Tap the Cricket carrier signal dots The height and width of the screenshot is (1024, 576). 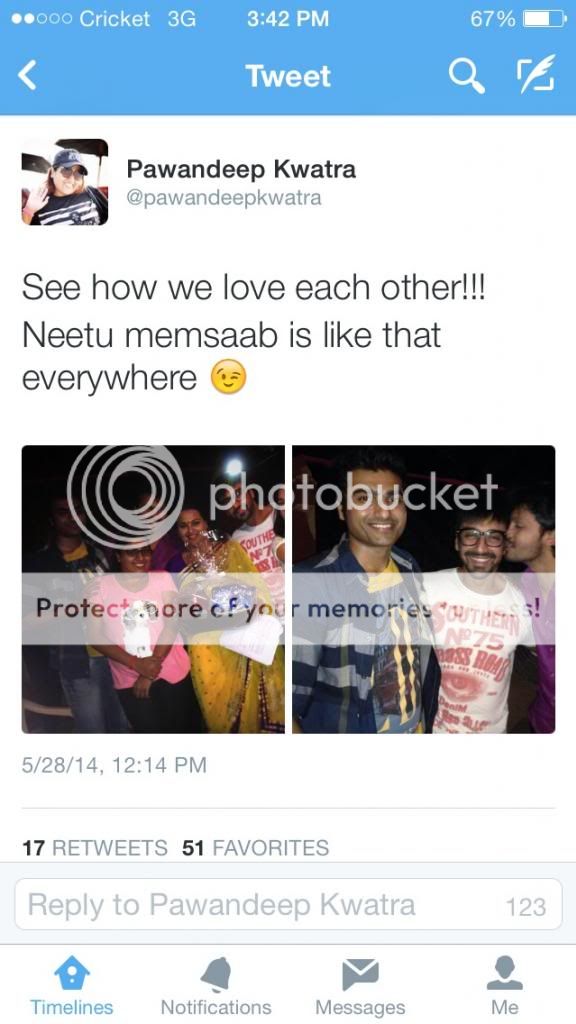point(40,19)
